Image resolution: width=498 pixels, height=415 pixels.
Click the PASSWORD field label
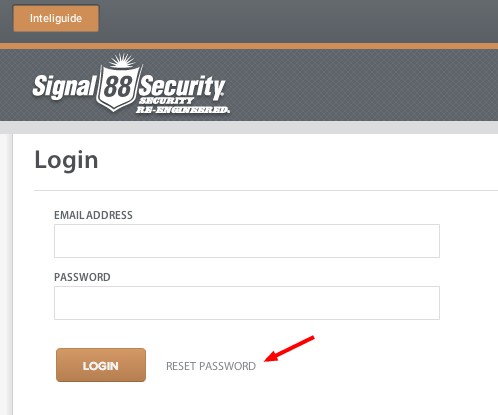pyautogui.click(x=82, y=277)
